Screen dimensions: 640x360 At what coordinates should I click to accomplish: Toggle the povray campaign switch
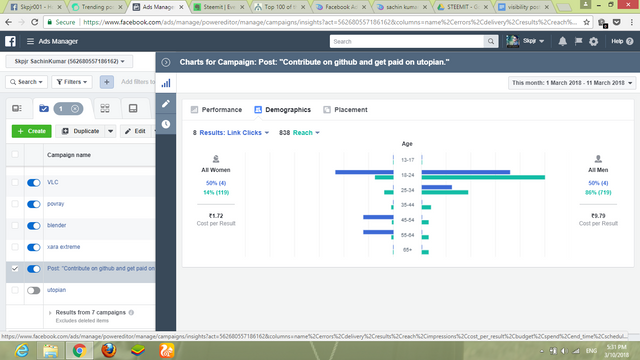coord(33,204)
